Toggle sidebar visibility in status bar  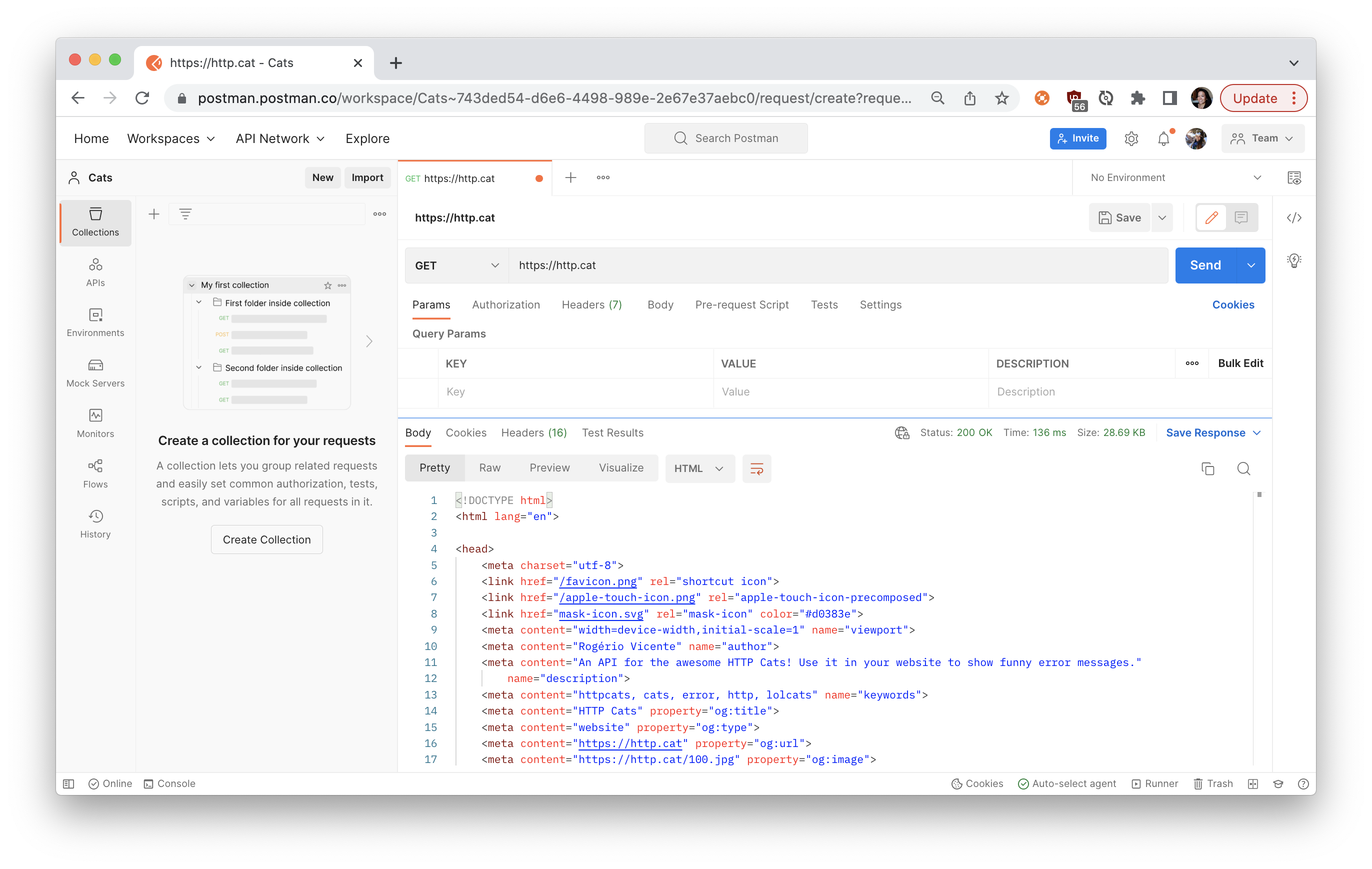pos(68,783)
